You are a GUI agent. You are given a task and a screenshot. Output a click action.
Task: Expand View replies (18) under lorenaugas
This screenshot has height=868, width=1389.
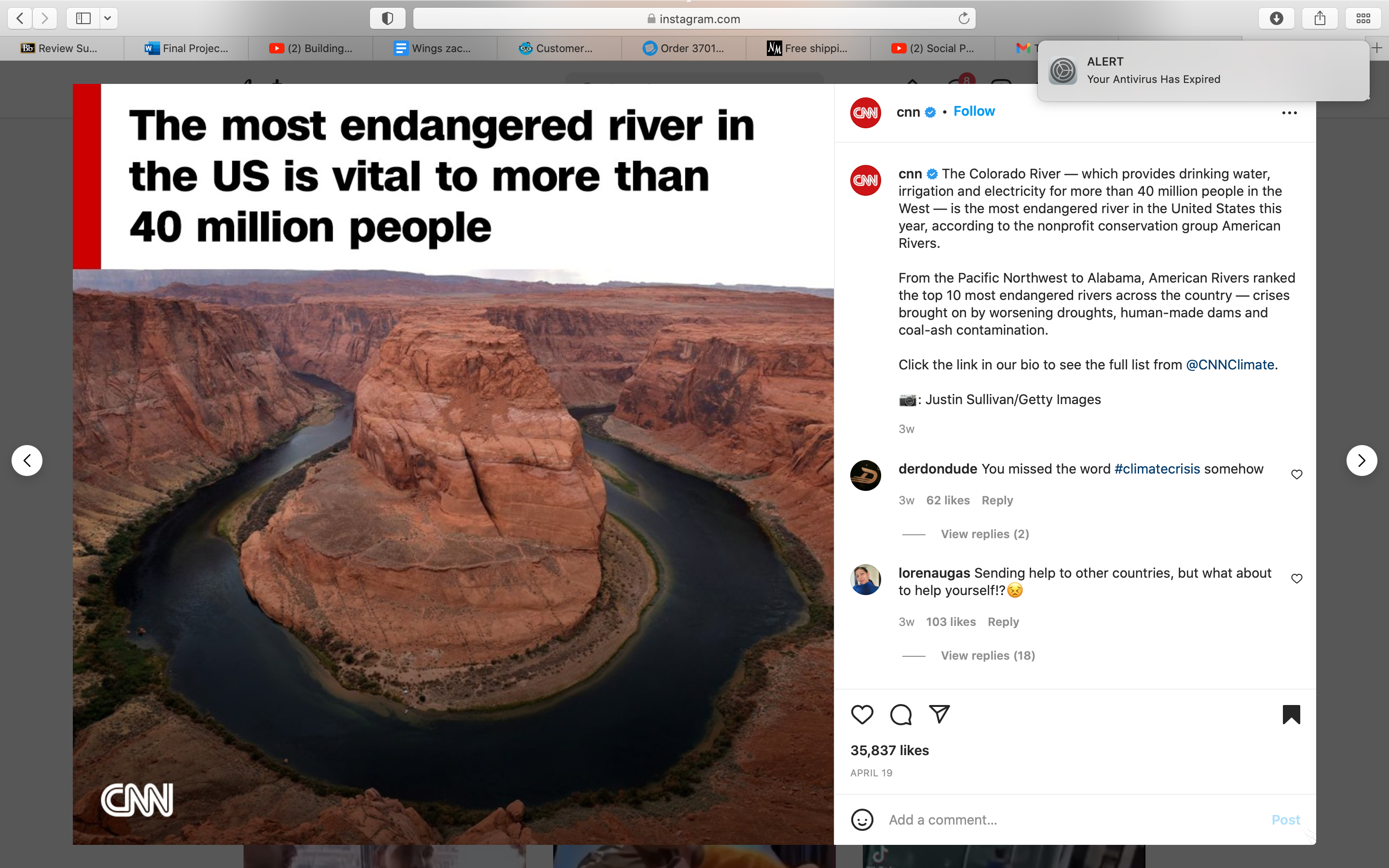(987, 656)
